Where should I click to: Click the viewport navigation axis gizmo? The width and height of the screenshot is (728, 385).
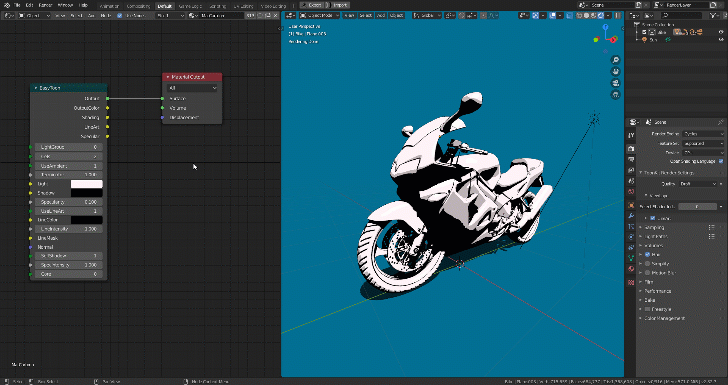(605, 36)
